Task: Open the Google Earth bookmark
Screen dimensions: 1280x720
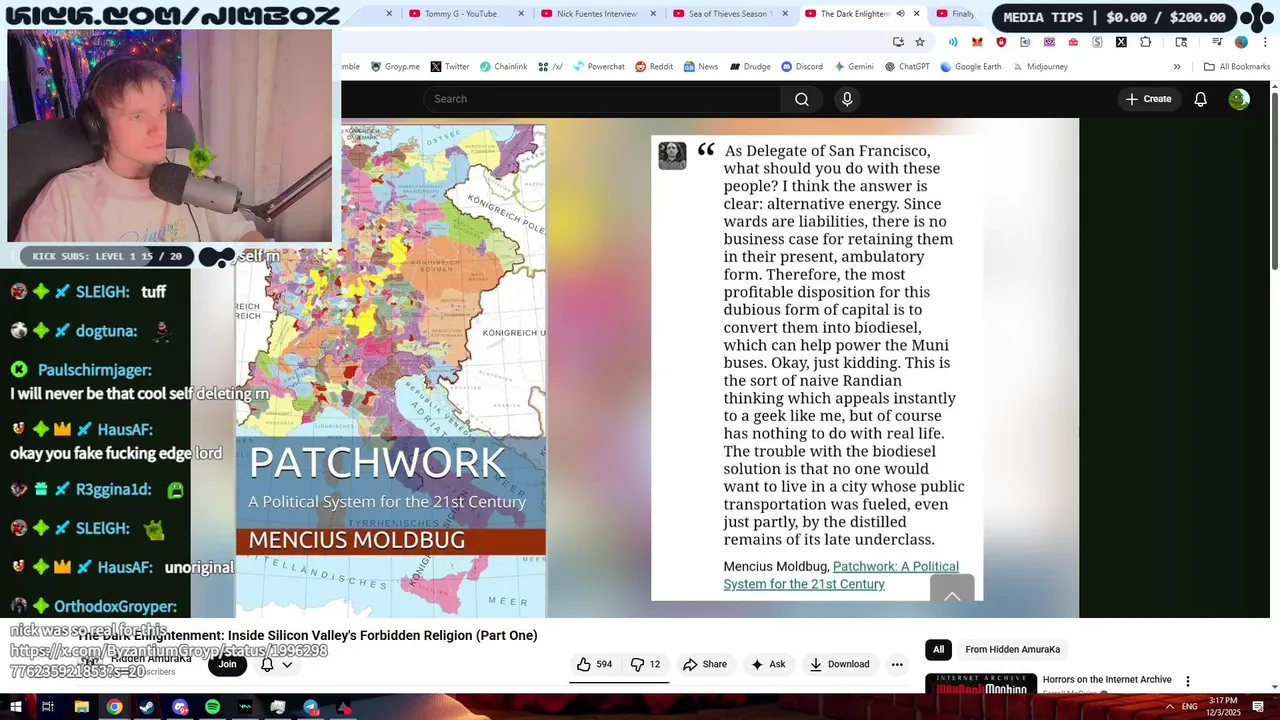Action: coord(970,67)
